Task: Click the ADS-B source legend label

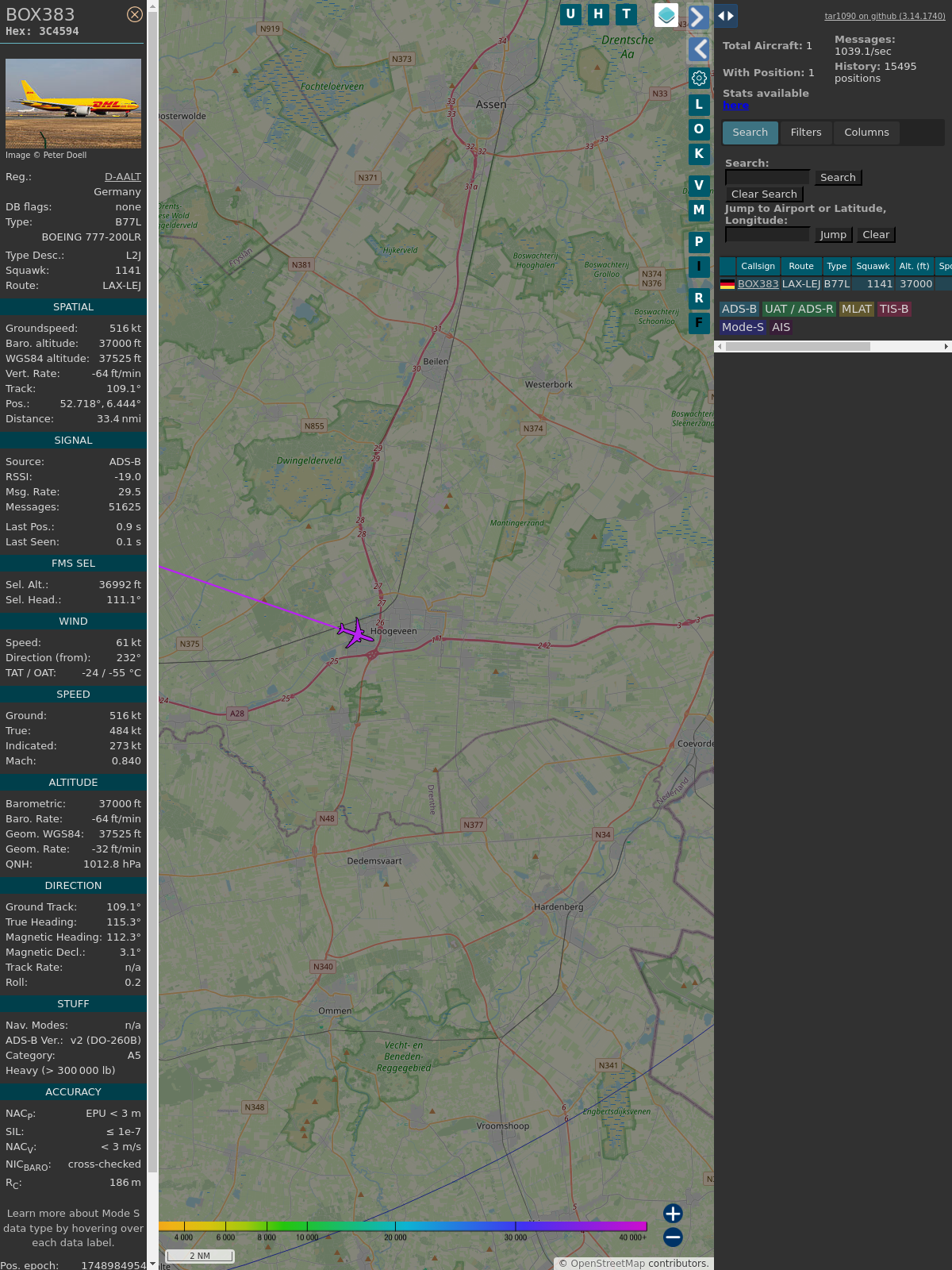Action: [739, 310]
